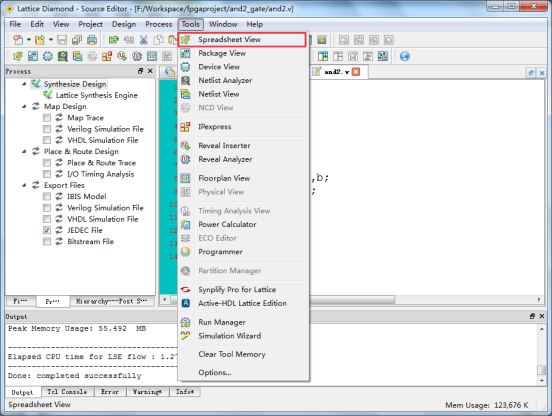Click the blue globe toolbar icon
552x416 pixels.
tap(405, 56)
